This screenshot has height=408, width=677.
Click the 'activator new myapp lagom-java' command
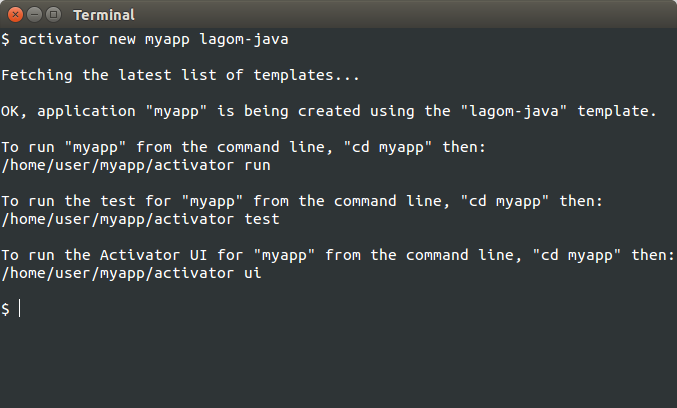[x=154, y=39]
